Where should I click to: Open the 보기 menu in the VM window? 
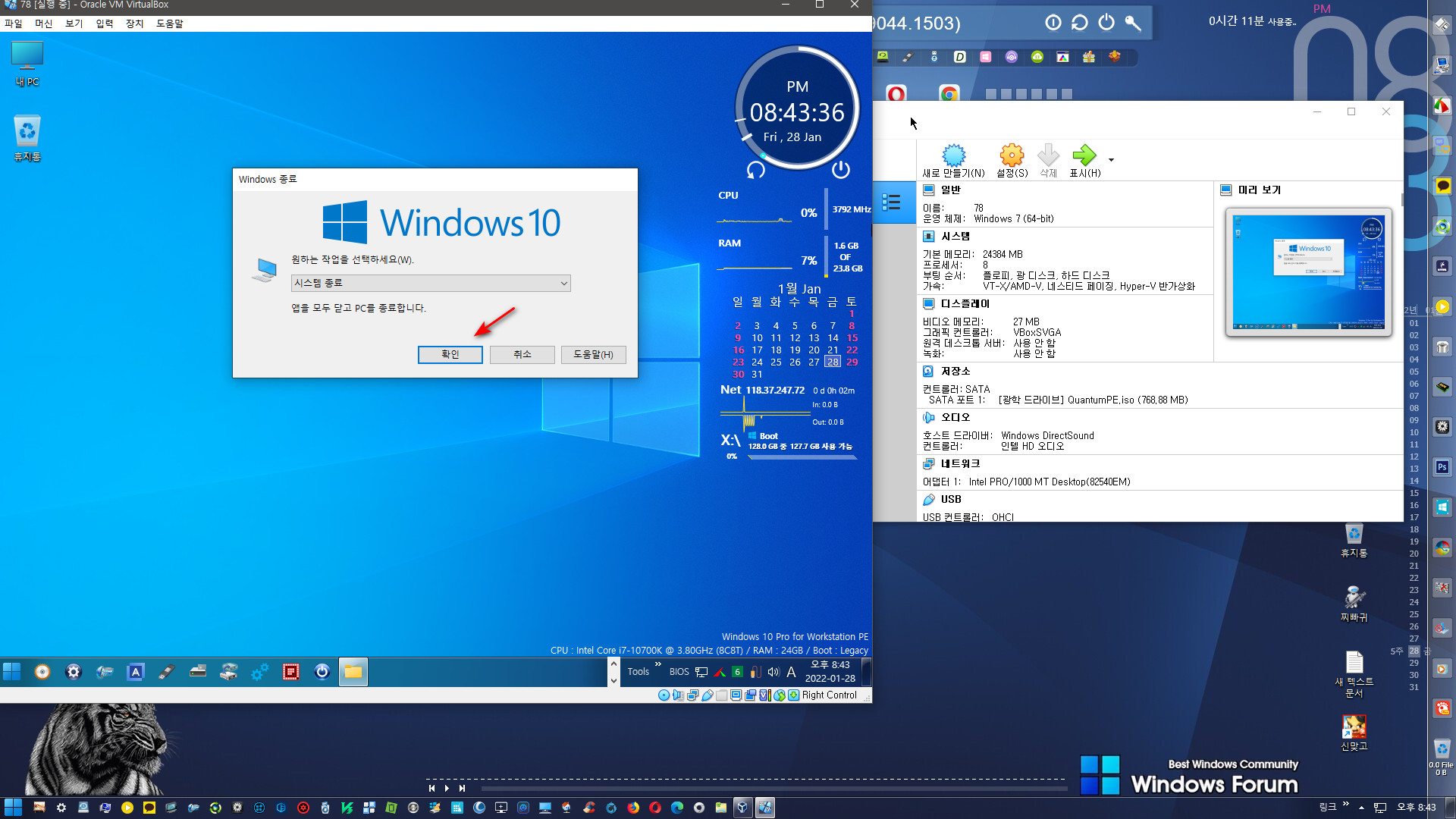click(x=74, y=24)
